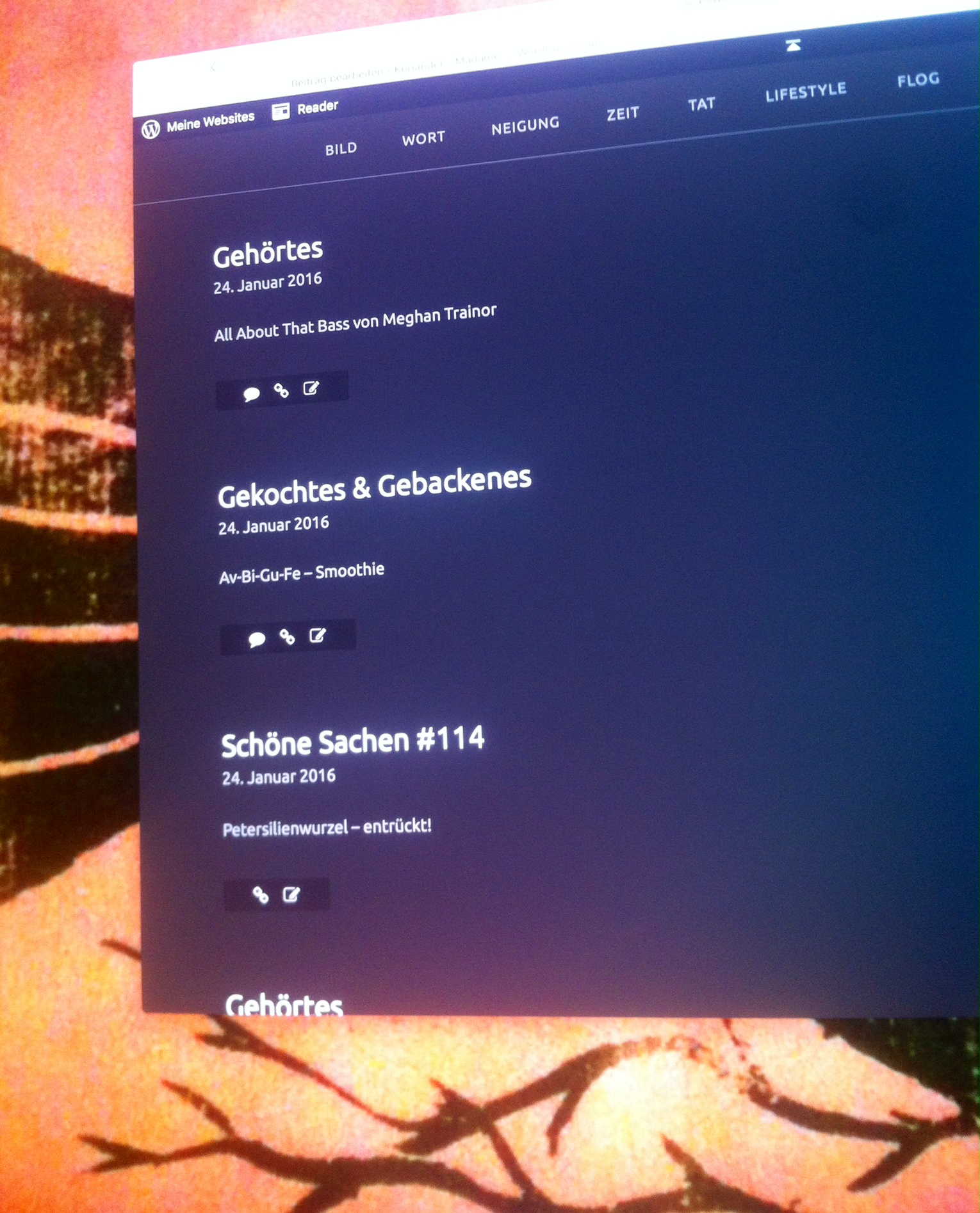Select NEIGUNG in the navigation menu
980x1213 pixels.
(x=525, y=126)
